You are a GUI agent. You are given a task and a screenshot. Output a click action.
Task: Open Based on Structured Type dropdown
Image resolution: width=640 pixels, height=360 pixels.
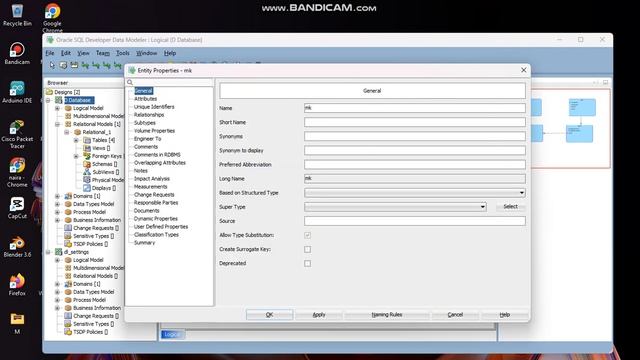point(521,193)
